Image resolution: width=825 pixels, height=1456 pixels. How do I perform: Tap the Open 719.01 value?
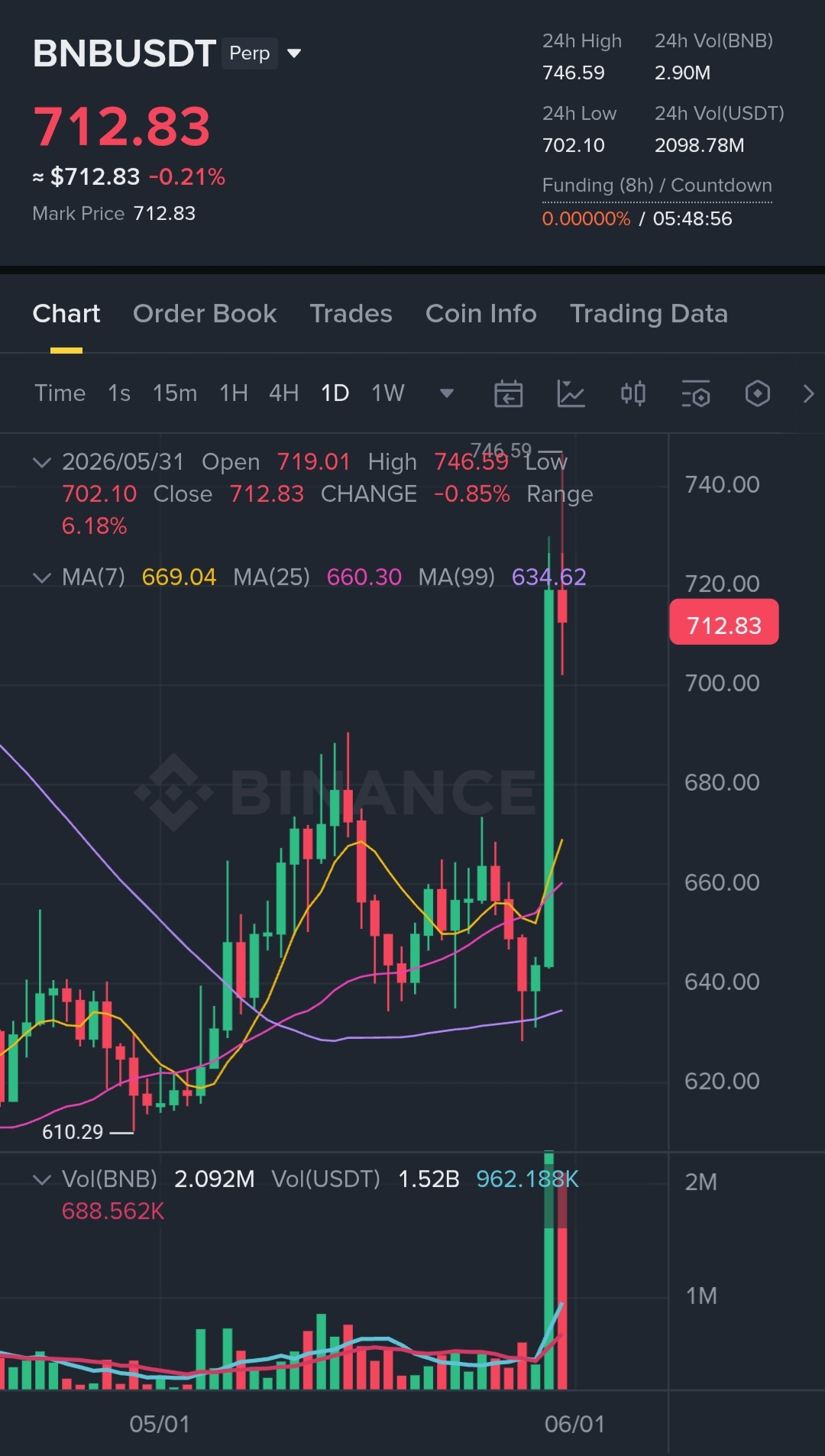click(313, 462)
